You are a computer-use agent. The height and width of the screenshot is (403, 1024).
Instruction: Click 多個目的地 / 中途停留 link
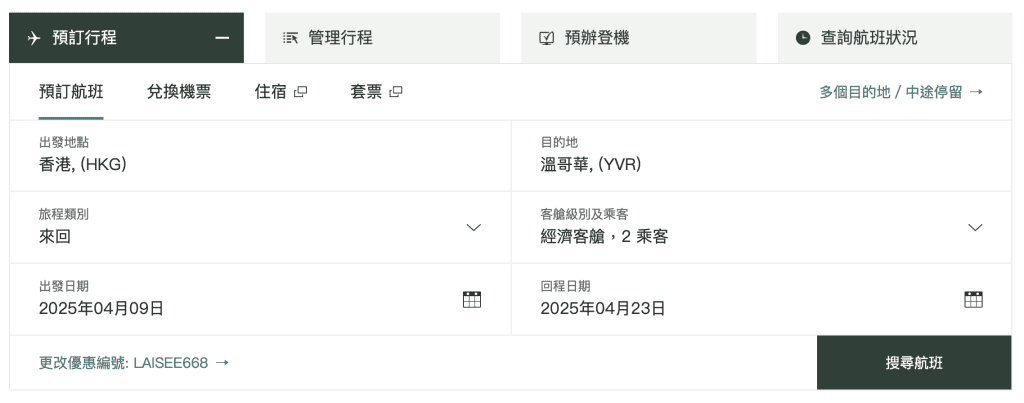tap(900, 92)
